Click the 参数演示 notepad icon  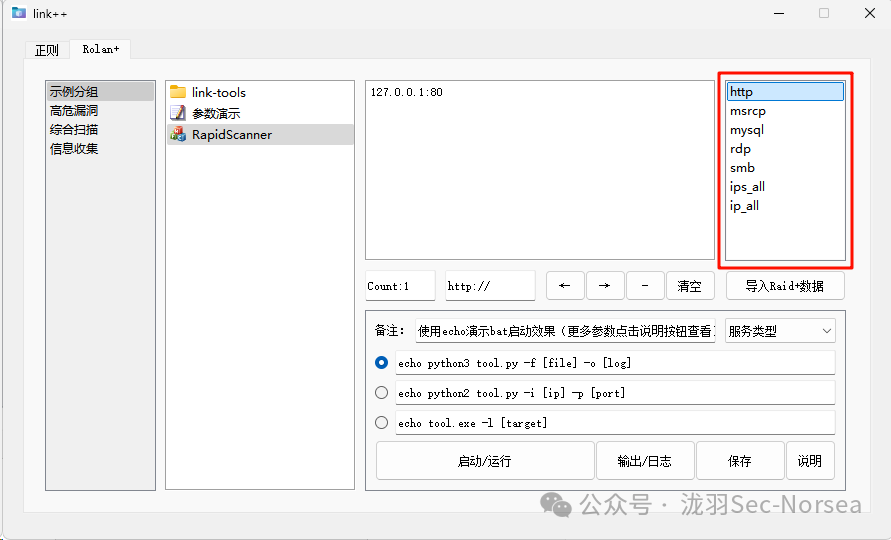coord(178,113)
